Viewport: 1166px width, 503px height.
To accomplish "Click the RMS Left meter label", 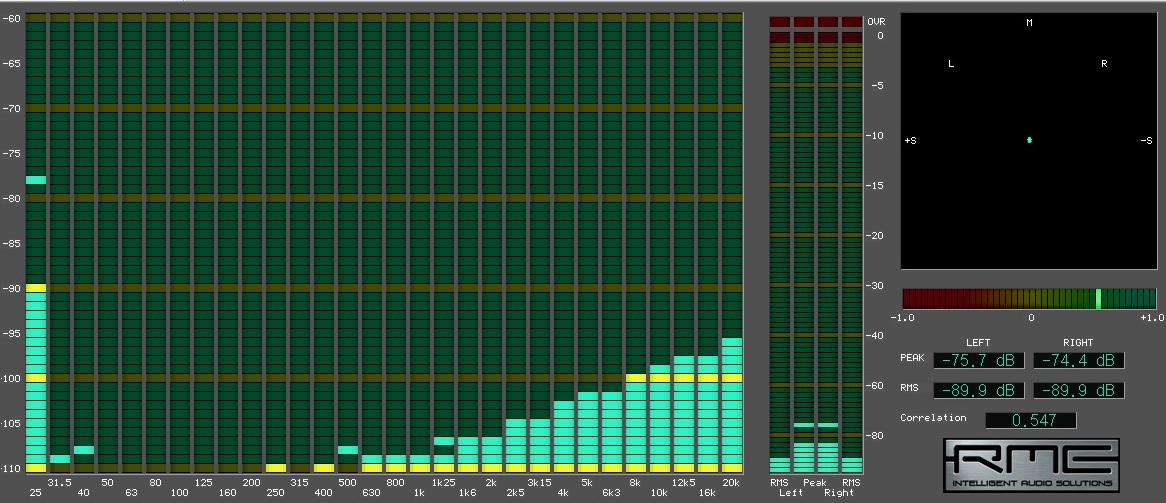I will pyautogui.click(x=779, y=483).
